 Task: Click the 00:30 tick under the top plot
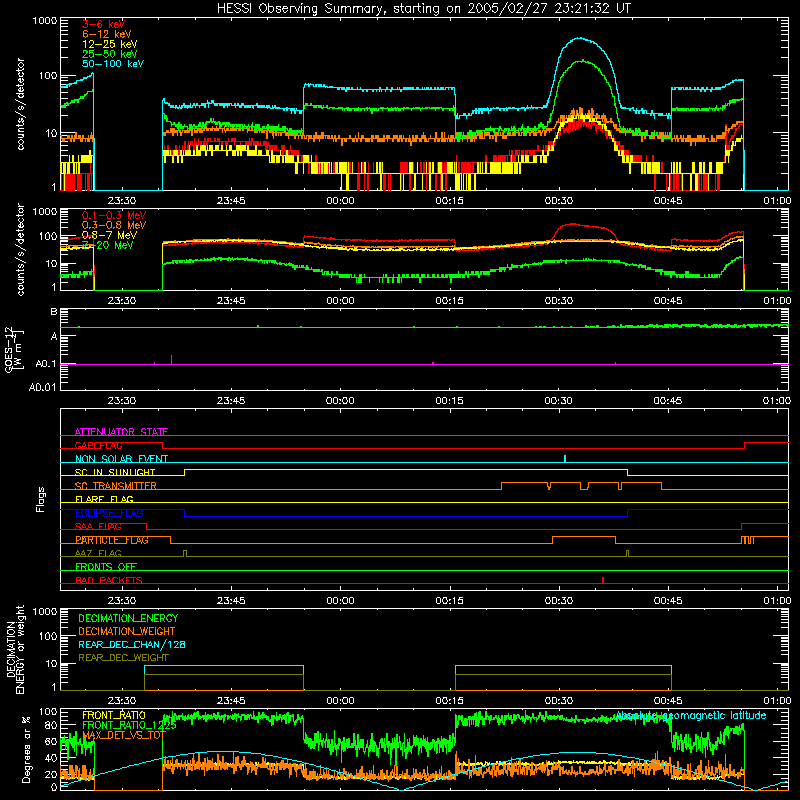click(559, 201)
